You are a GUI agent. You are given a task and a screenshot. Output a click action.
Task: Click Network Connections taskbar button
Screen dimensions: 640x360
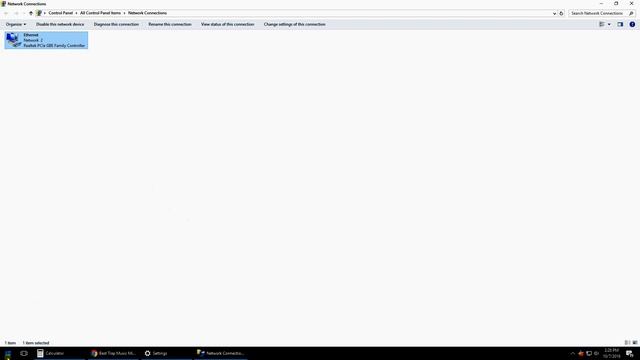221,353
